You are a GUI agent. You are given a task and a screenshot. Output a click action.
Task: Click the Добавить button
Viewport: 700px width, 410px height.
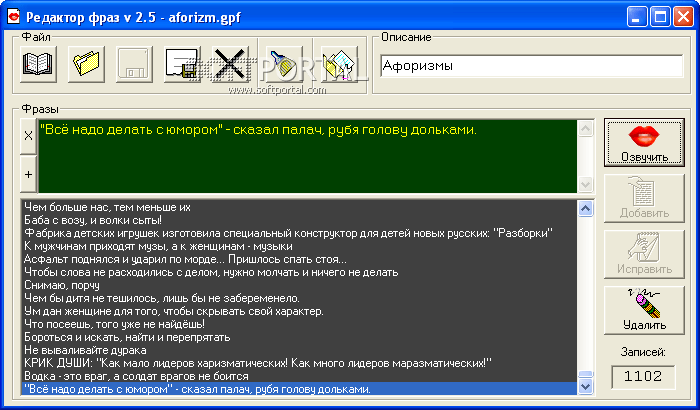[x=644, y=198]
